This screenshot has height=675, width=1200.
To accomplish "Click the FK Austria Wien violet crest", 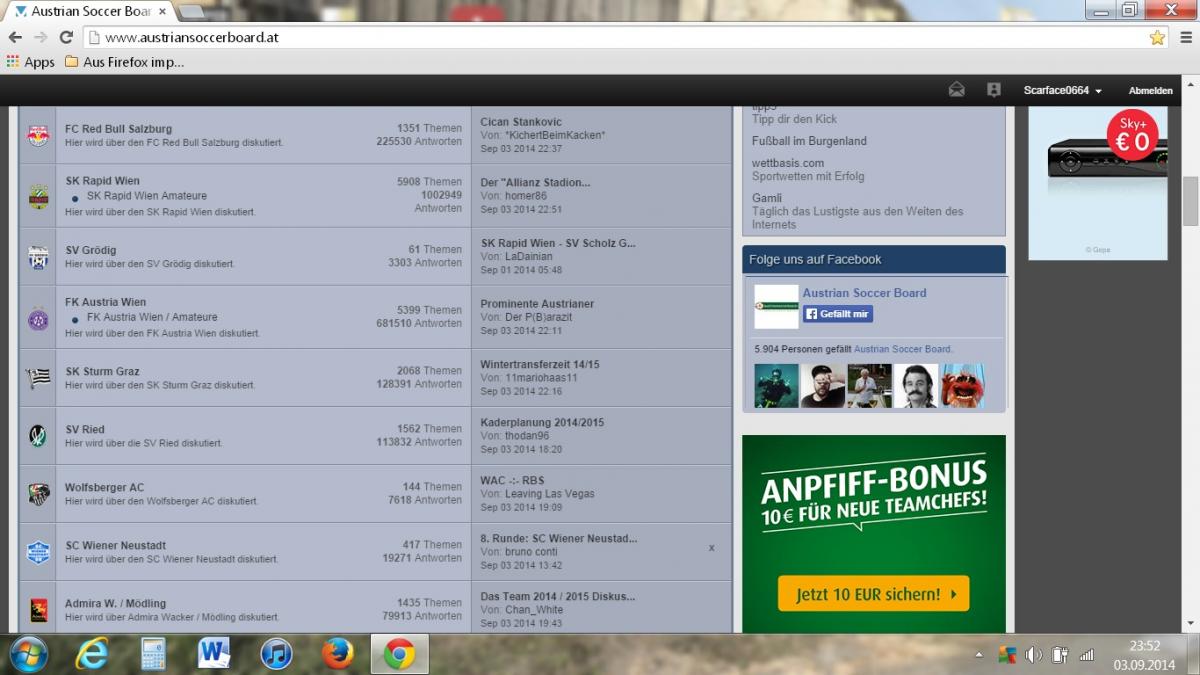I will tap(38, 318).
